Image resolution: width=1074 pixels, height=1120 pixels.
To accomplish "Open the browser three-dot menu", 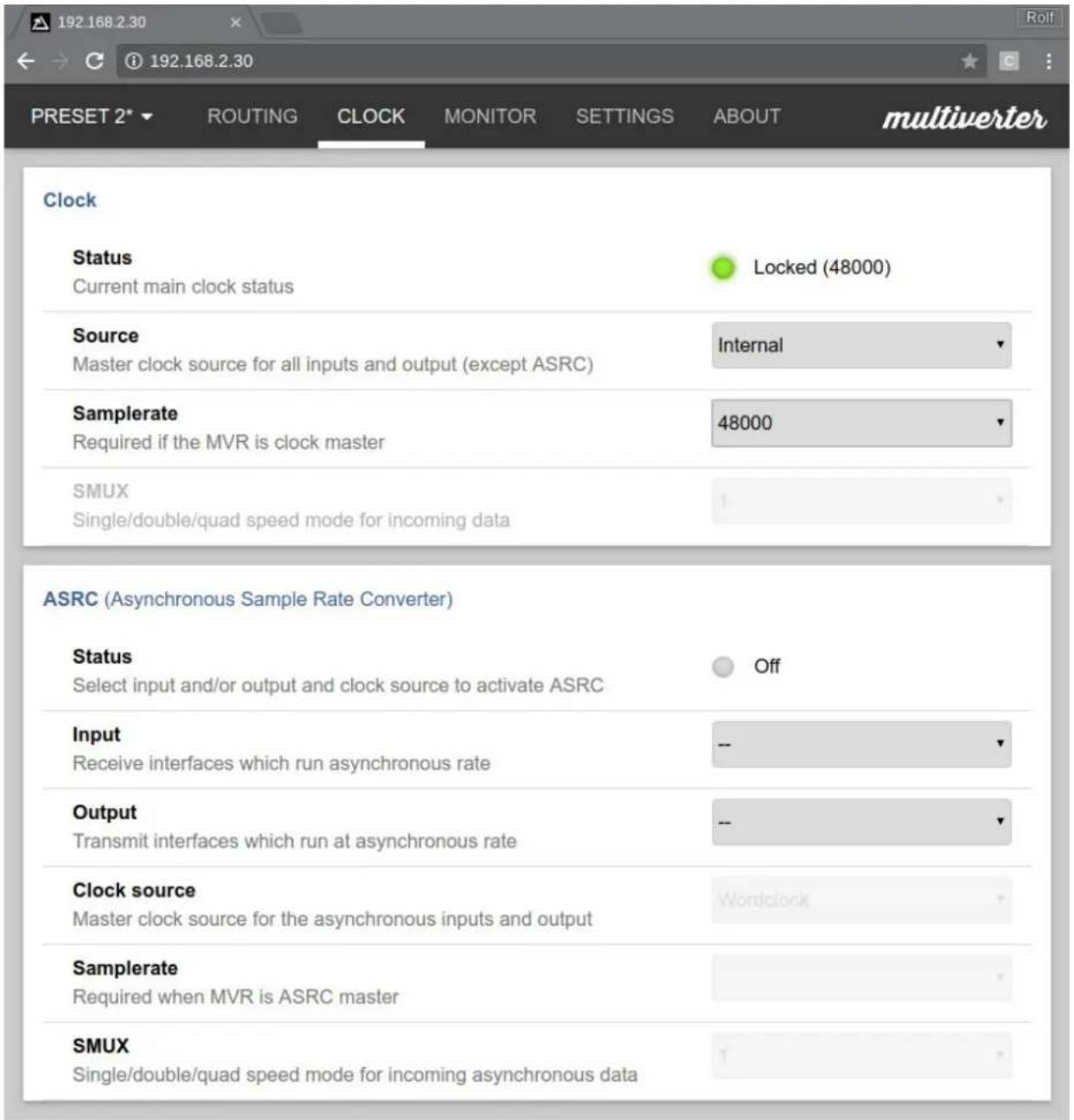I will point(1048,61).
